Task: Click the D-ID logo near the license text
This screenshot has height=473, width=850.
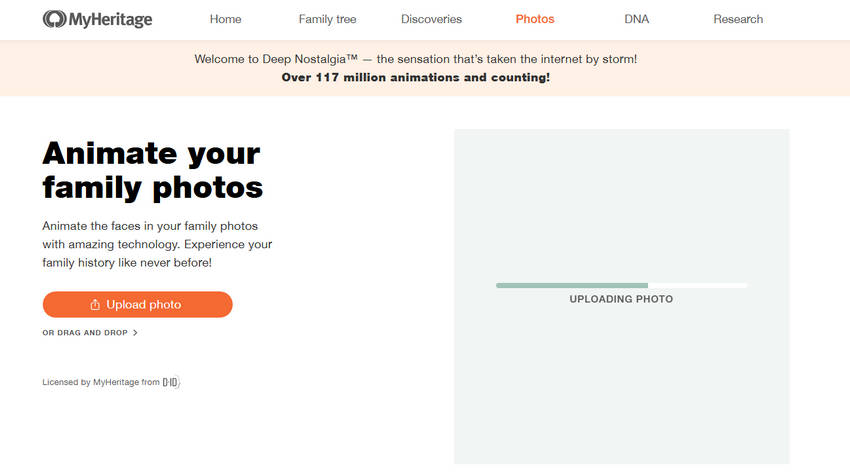Action: [x=171, y=382]
